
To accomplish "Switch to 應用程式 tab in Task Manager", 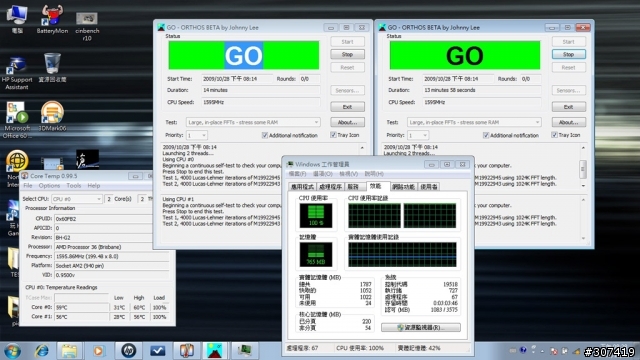I will coord(302,187).
